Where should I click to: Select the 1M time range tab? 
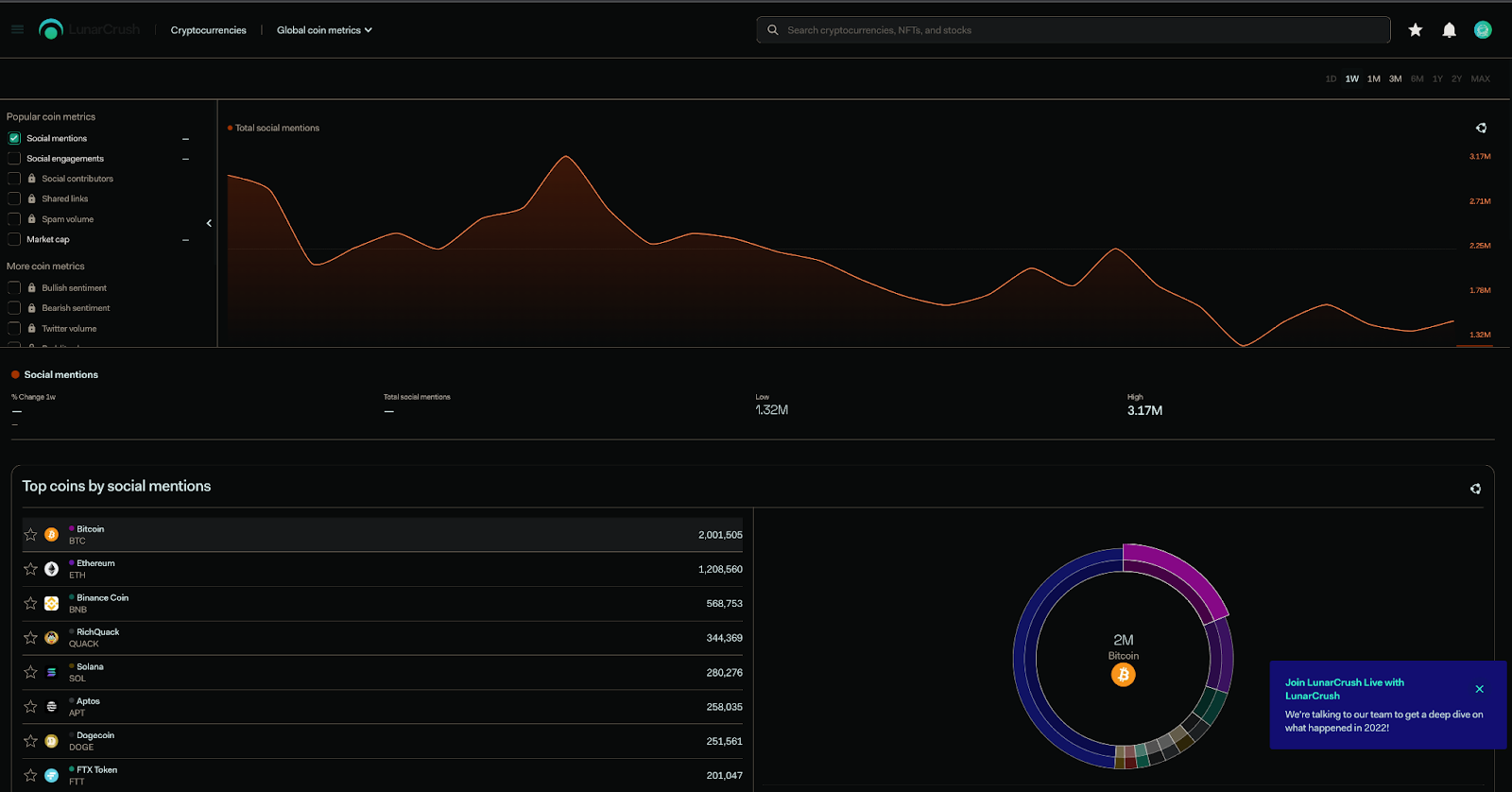tap(1373, 79)
